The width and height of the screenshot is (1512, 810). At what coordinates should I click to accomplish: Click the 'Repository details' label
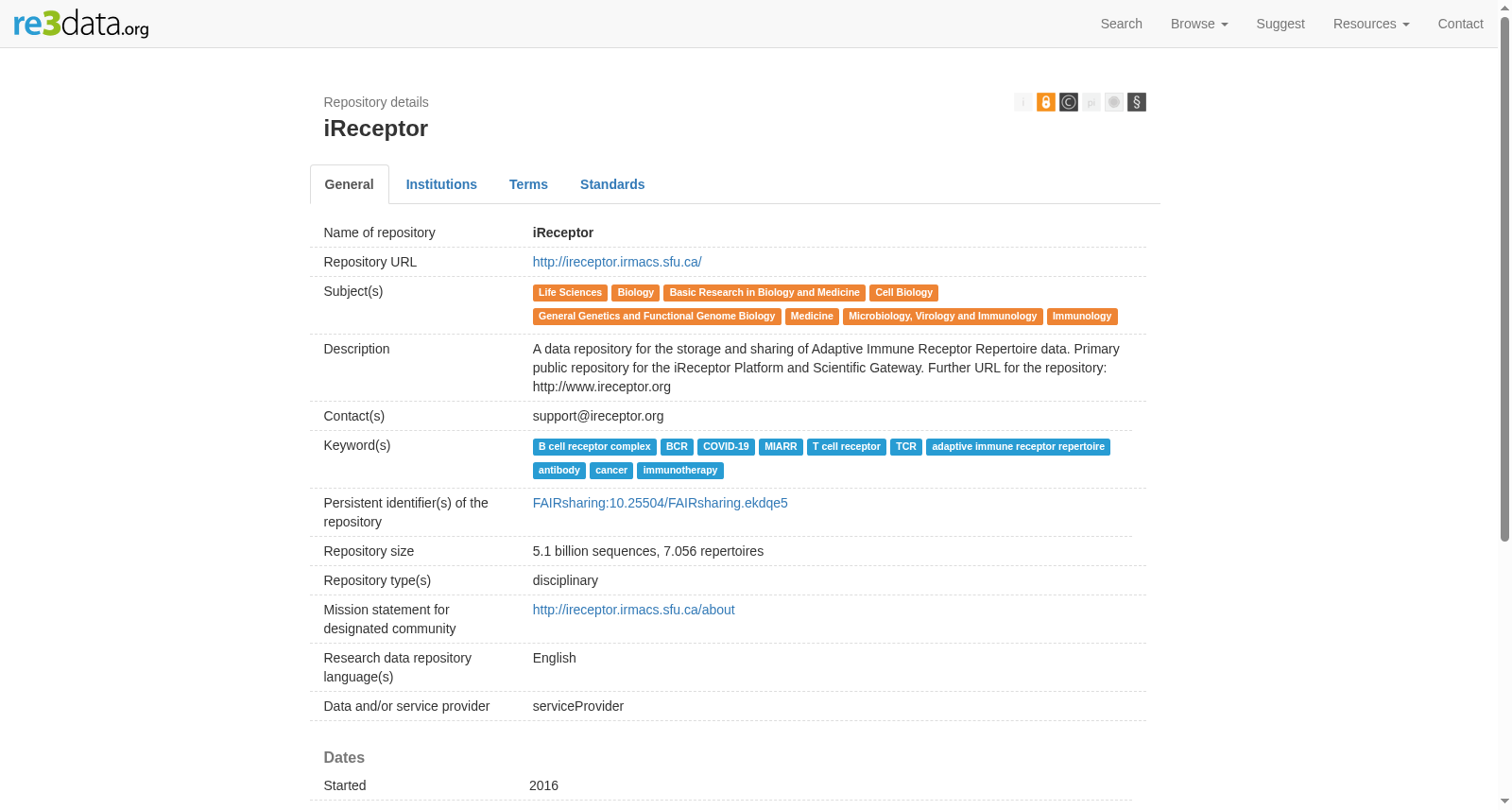376,102
